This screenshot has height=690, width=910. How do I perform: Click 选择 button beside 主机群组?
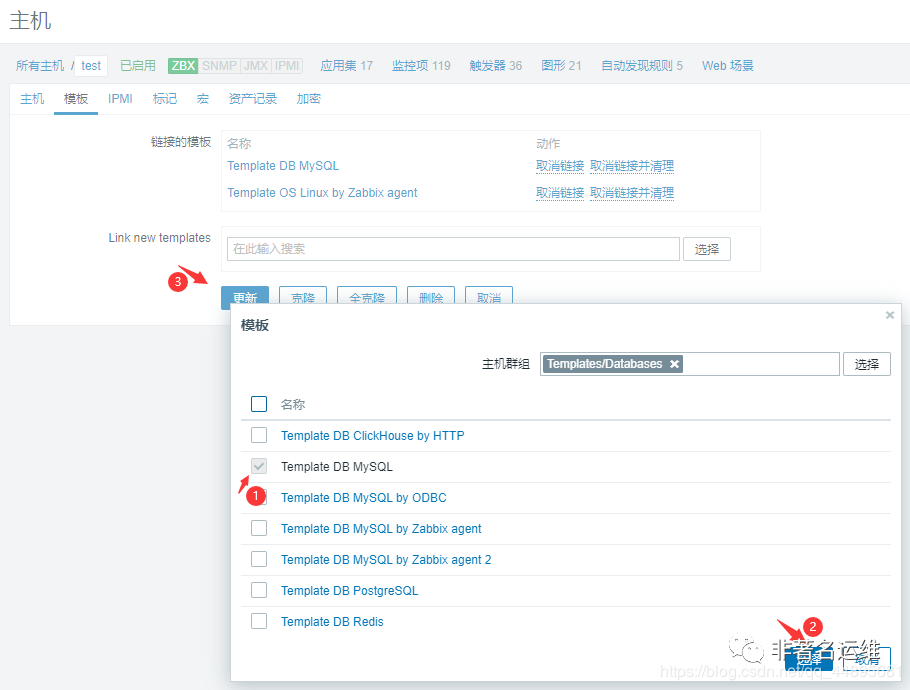(x=866, y=364)
